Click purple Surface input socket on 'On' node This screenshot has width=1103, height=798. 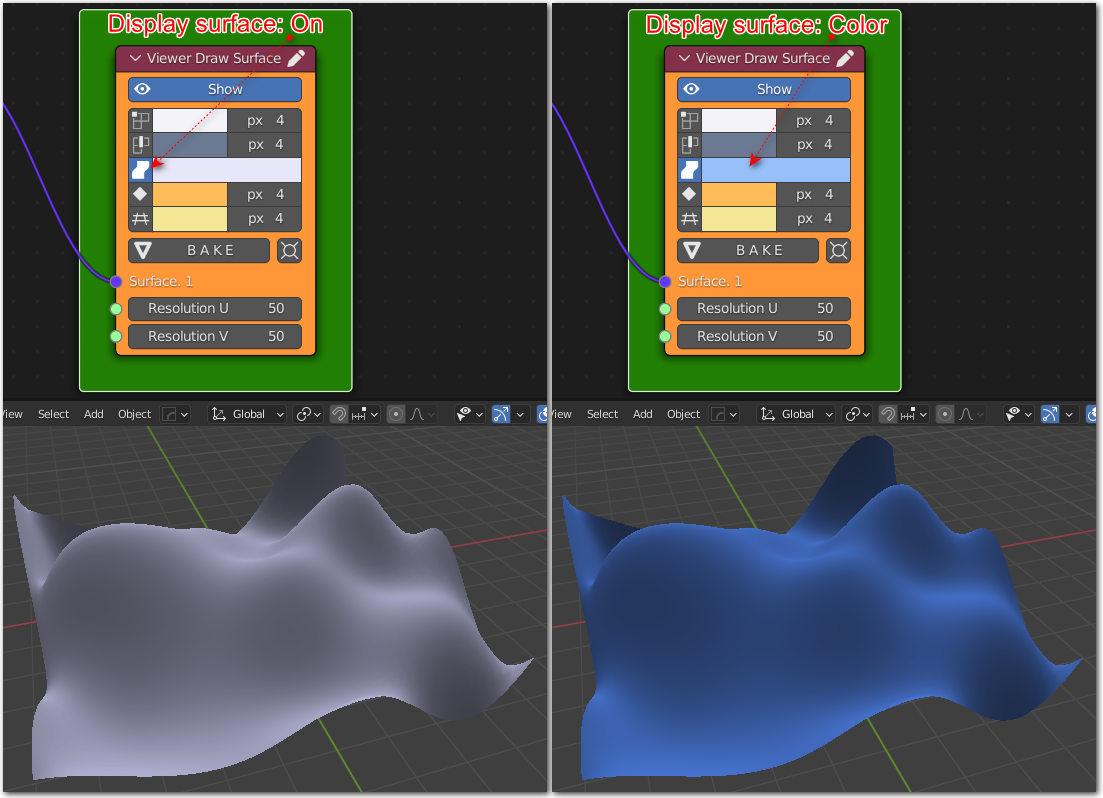click(x=116, y=281)
